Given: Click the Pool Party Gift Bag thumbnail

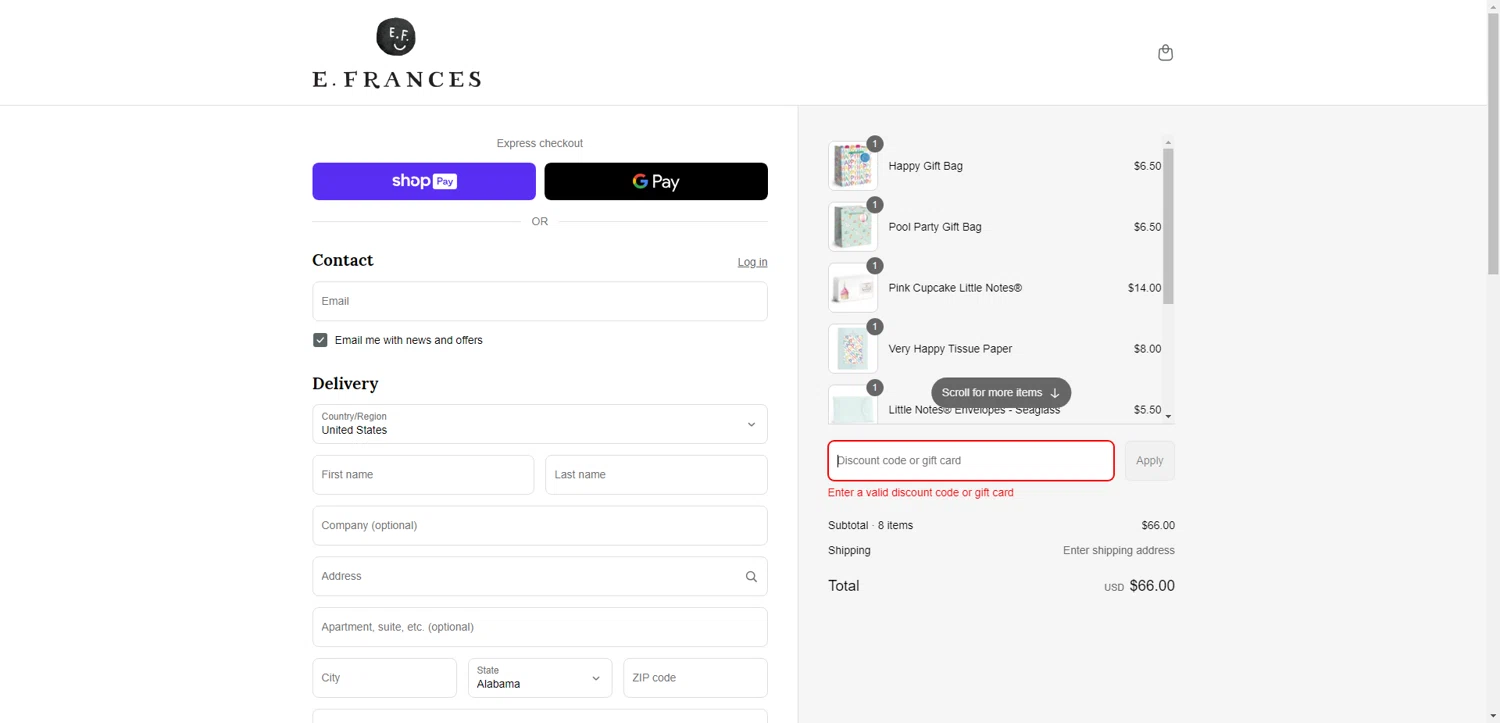Looking at the screenshot, I should point(853,227).
